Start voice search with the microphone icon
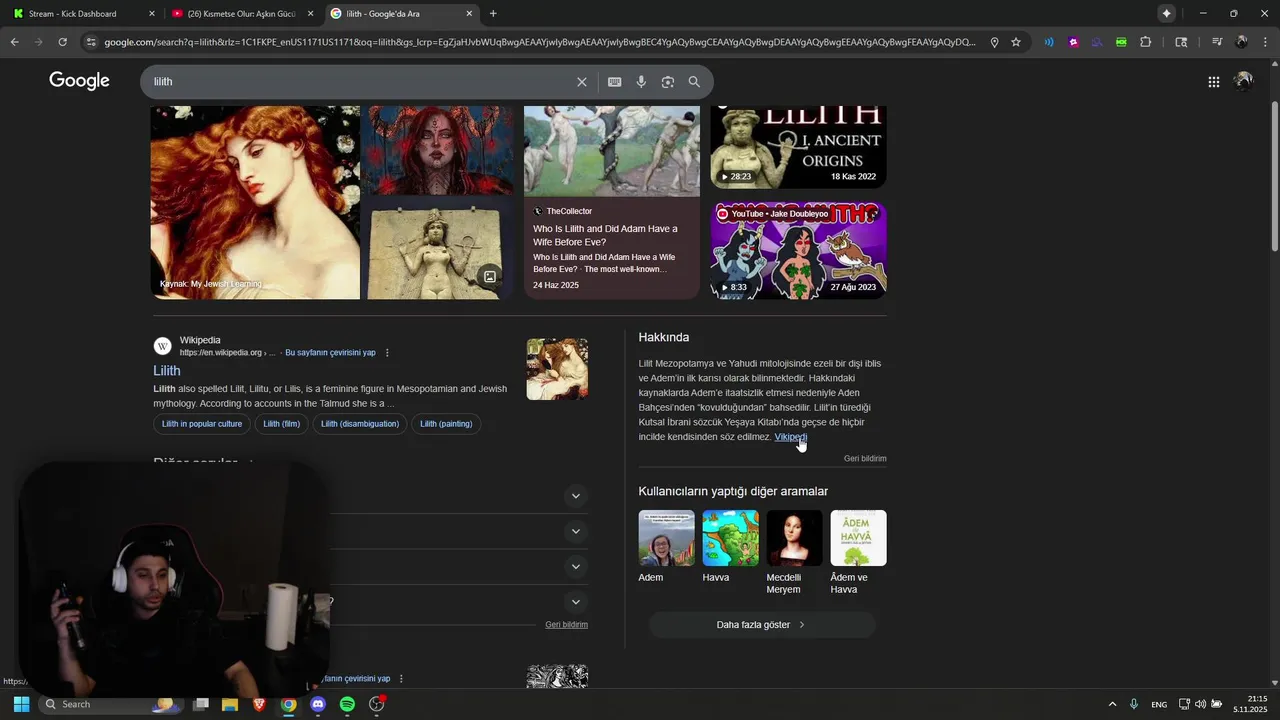 tap(641, 82)
